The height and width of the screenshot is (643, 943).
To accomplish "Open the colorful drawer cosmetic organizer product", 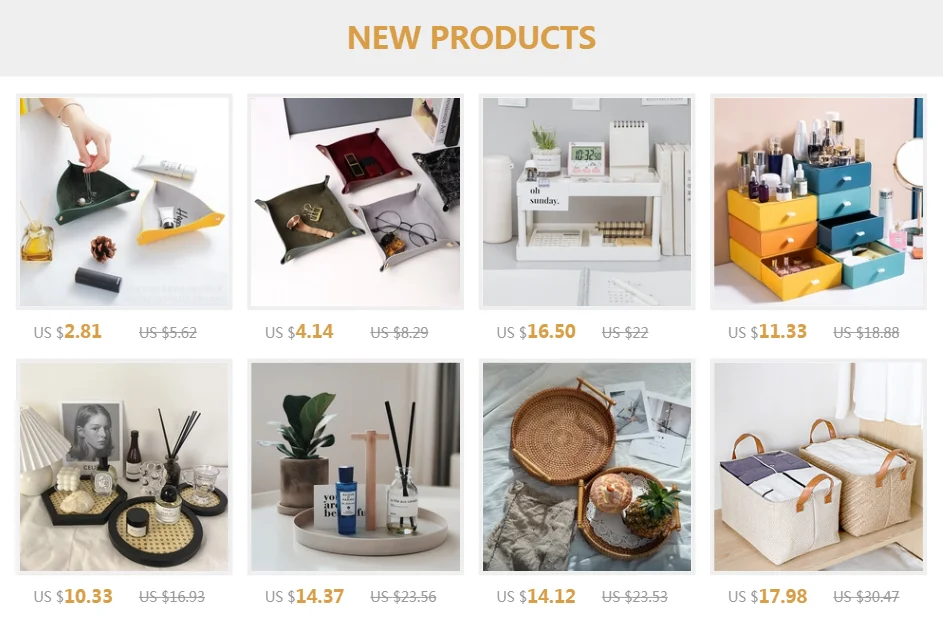I will point(819,202).
